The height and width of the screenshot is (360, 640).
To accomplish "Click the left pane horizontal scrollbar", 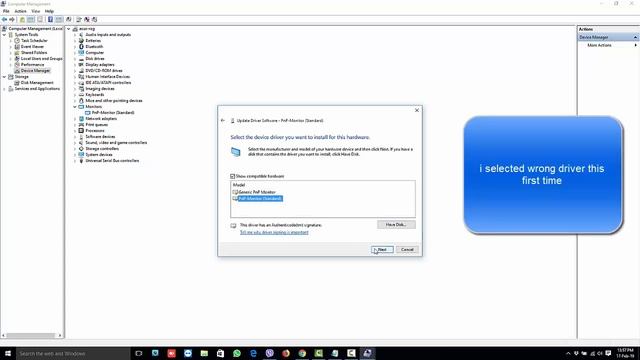I will pos(32,336).
